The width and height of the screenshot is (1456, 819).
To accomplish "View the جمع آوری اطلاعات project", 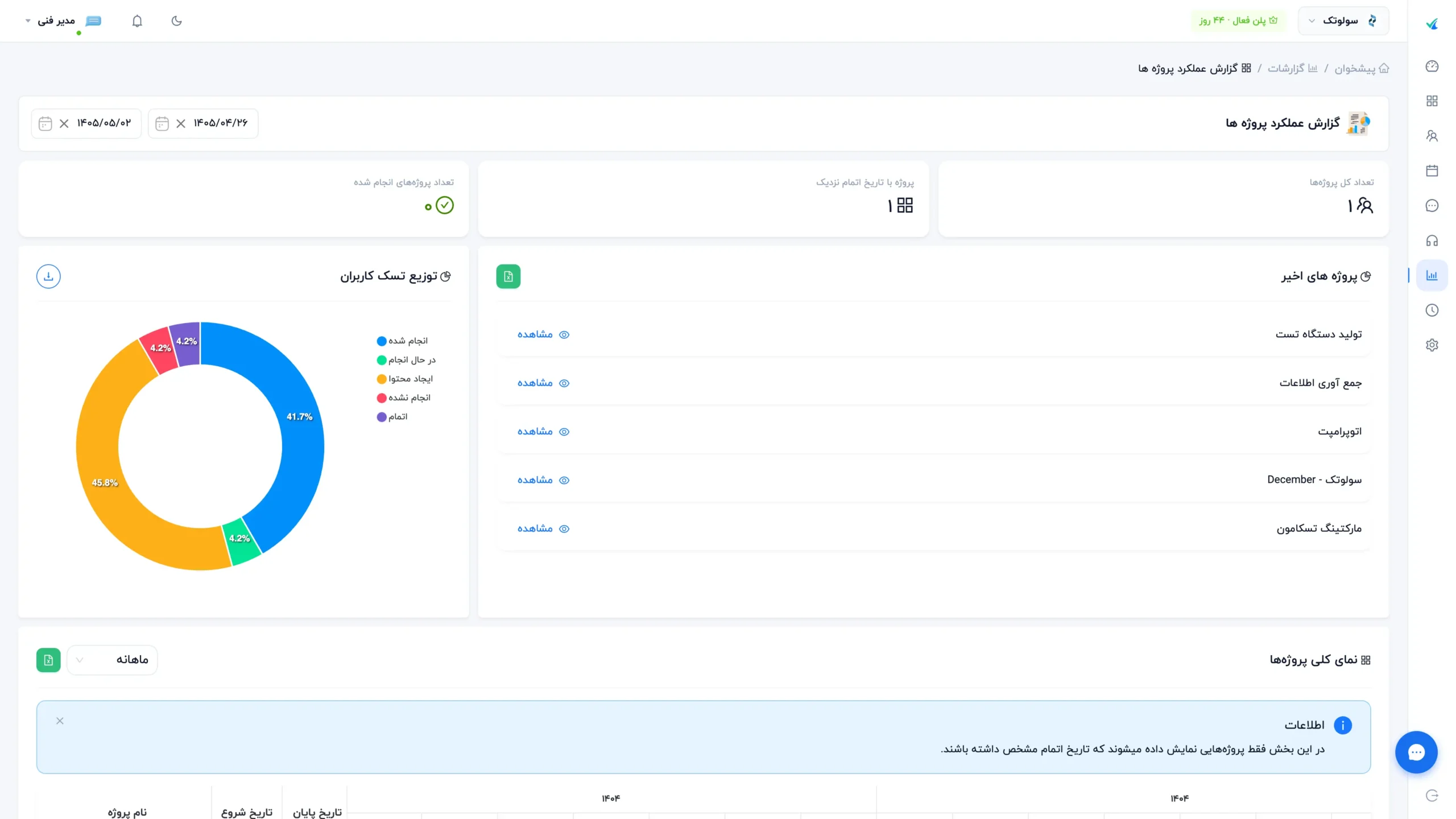I will (x=543, y=383).
